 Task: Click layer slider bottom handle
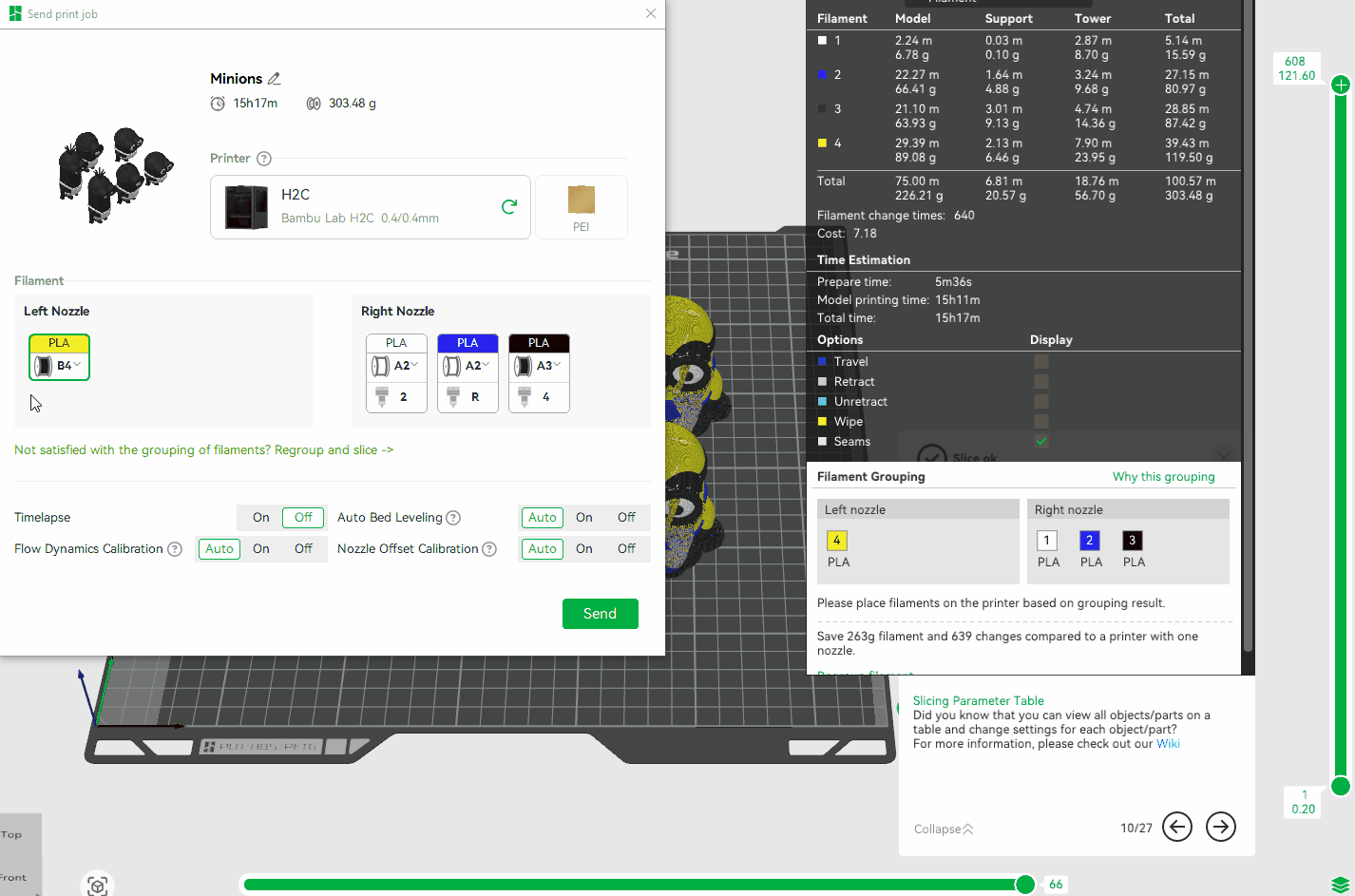1341,786
